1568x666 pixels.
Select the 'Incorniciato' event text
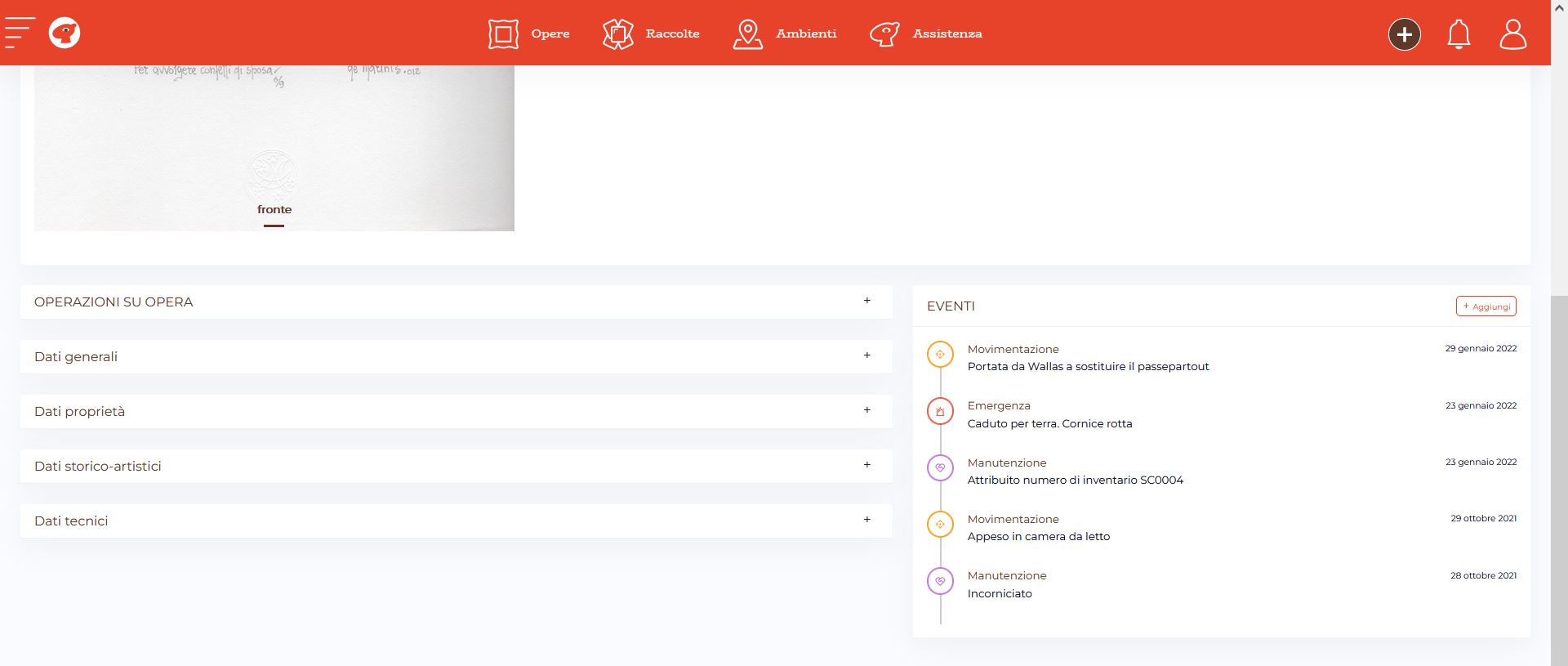[x=1000, y=593]
